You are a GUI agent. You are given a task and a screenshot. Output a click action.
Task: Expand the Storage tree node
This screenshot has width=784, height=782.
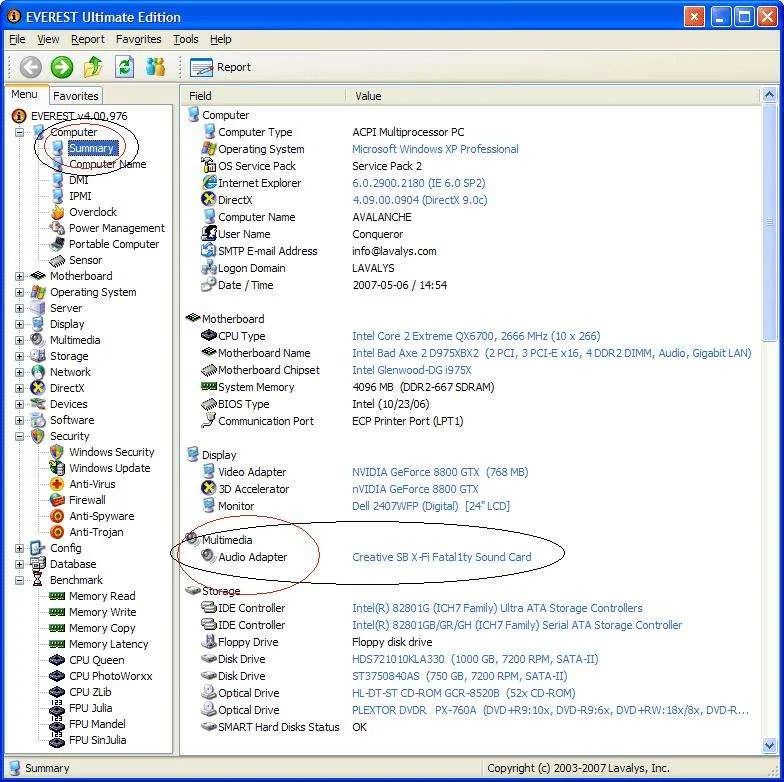tap(19, 356)
